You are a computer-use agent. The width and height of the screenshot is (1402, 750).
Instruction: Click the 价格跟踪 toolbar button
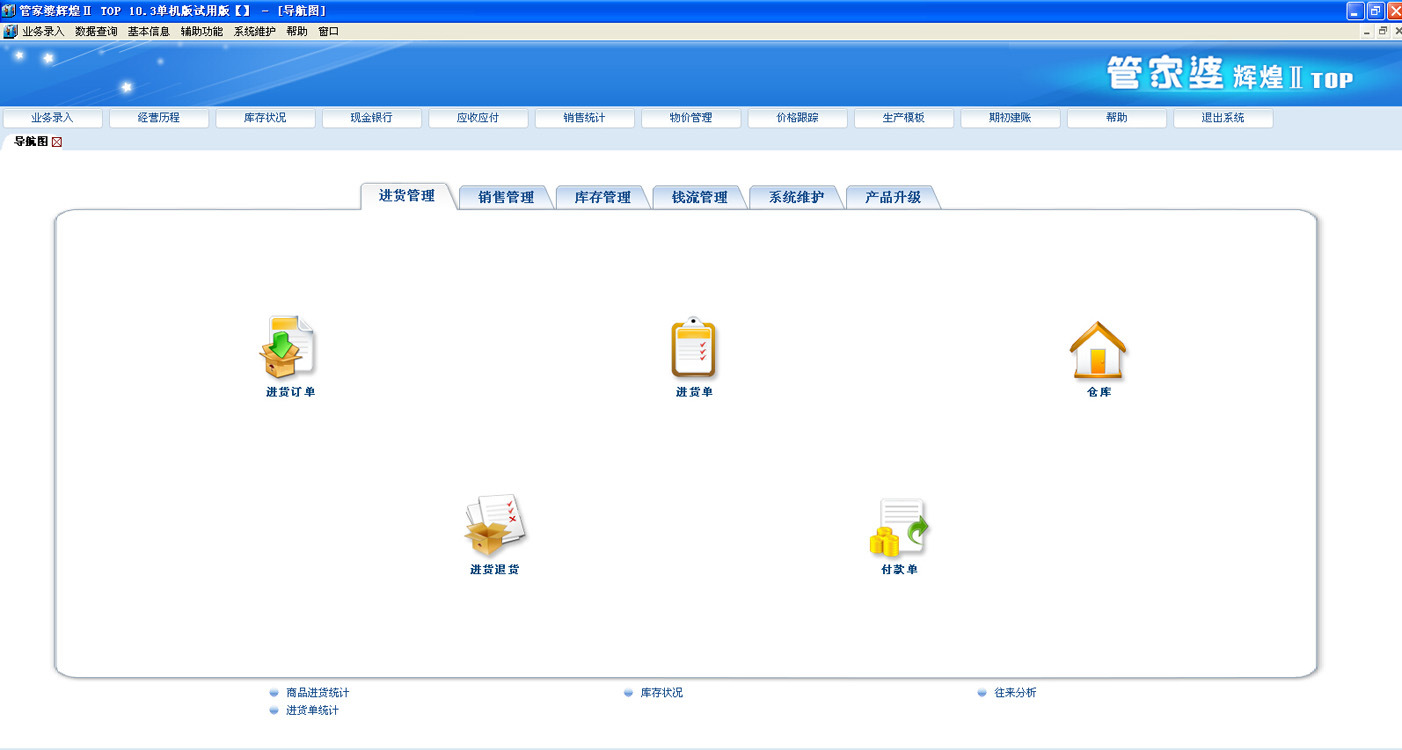click(797, 117)
